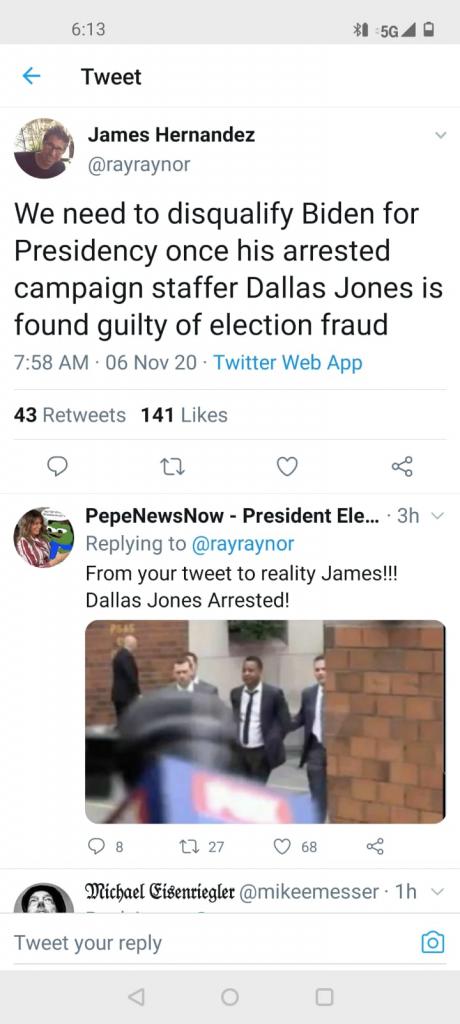Open Twitter Web App source link
Viewport: 460px width, 1024px height.
(x=288, y=362)
